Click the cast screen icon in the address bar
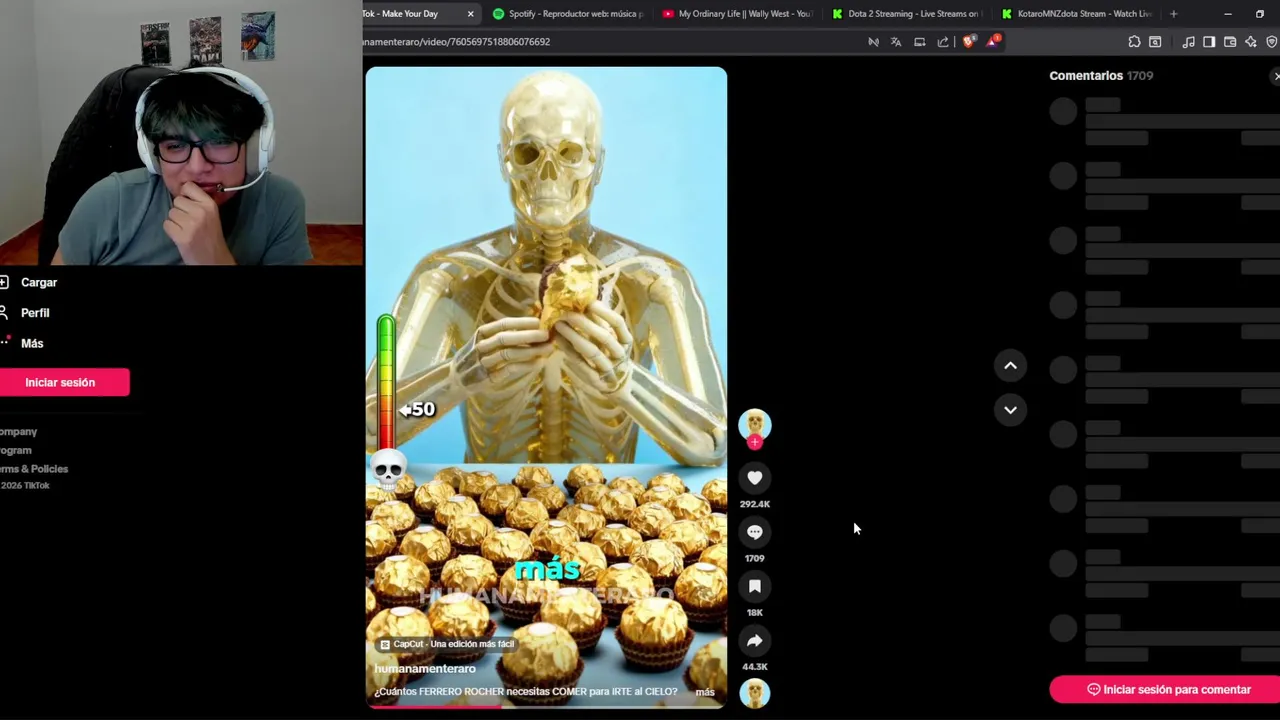This screenshot has height=720, width=1280. click(x=920, y=42)
